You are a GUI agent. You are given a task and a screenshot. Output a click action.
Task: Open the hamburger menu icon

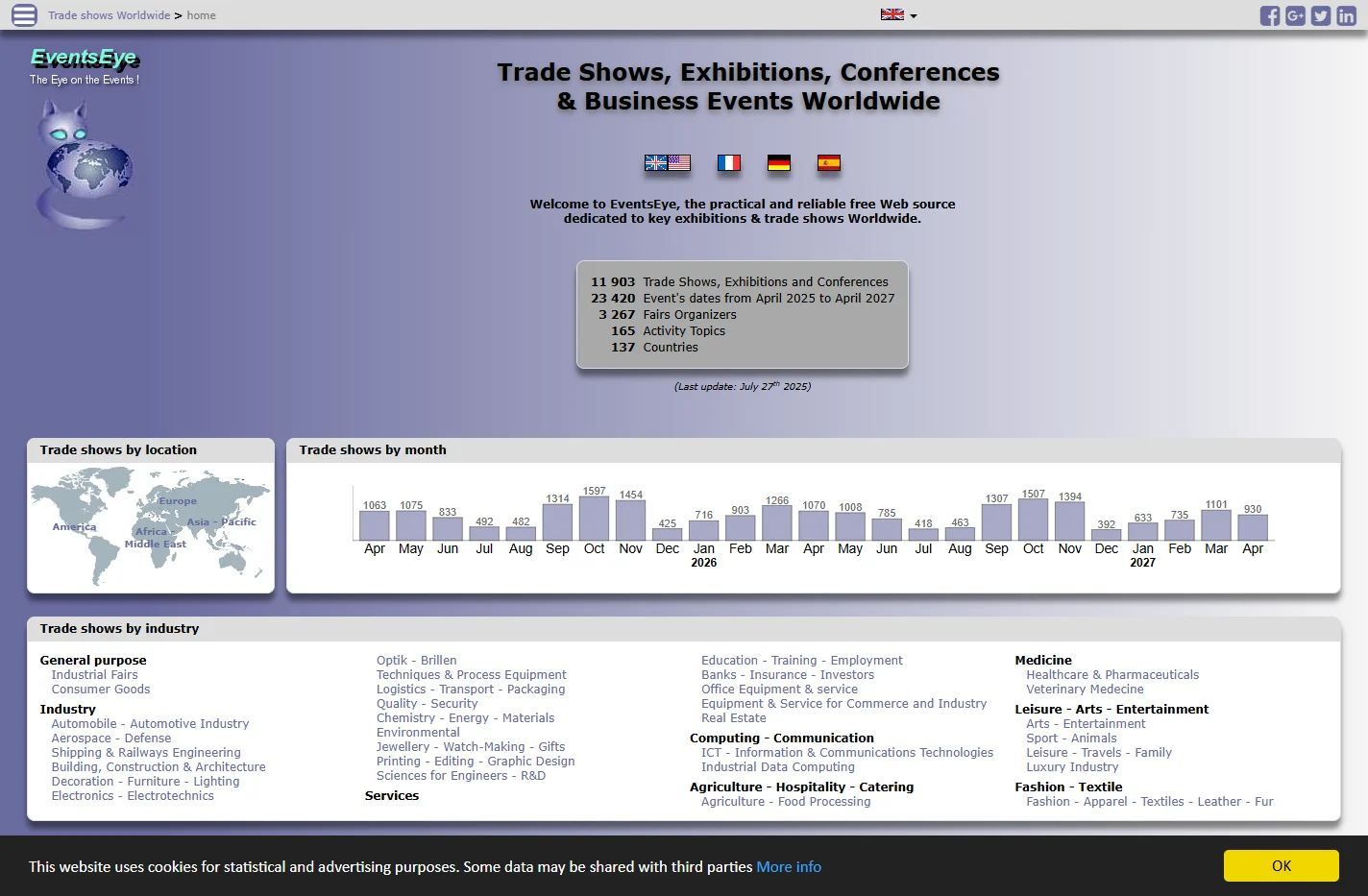(x=24, y=15)
